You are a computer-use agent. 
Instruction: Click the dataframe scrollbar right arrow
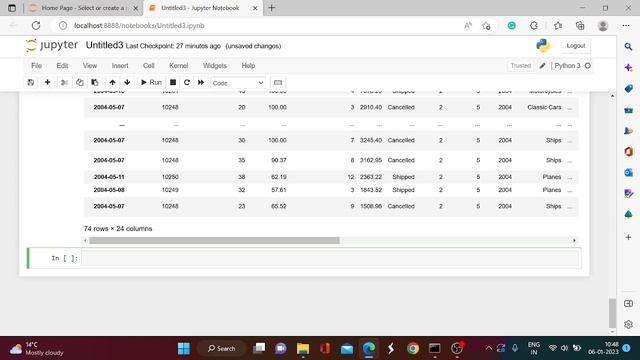574,240
